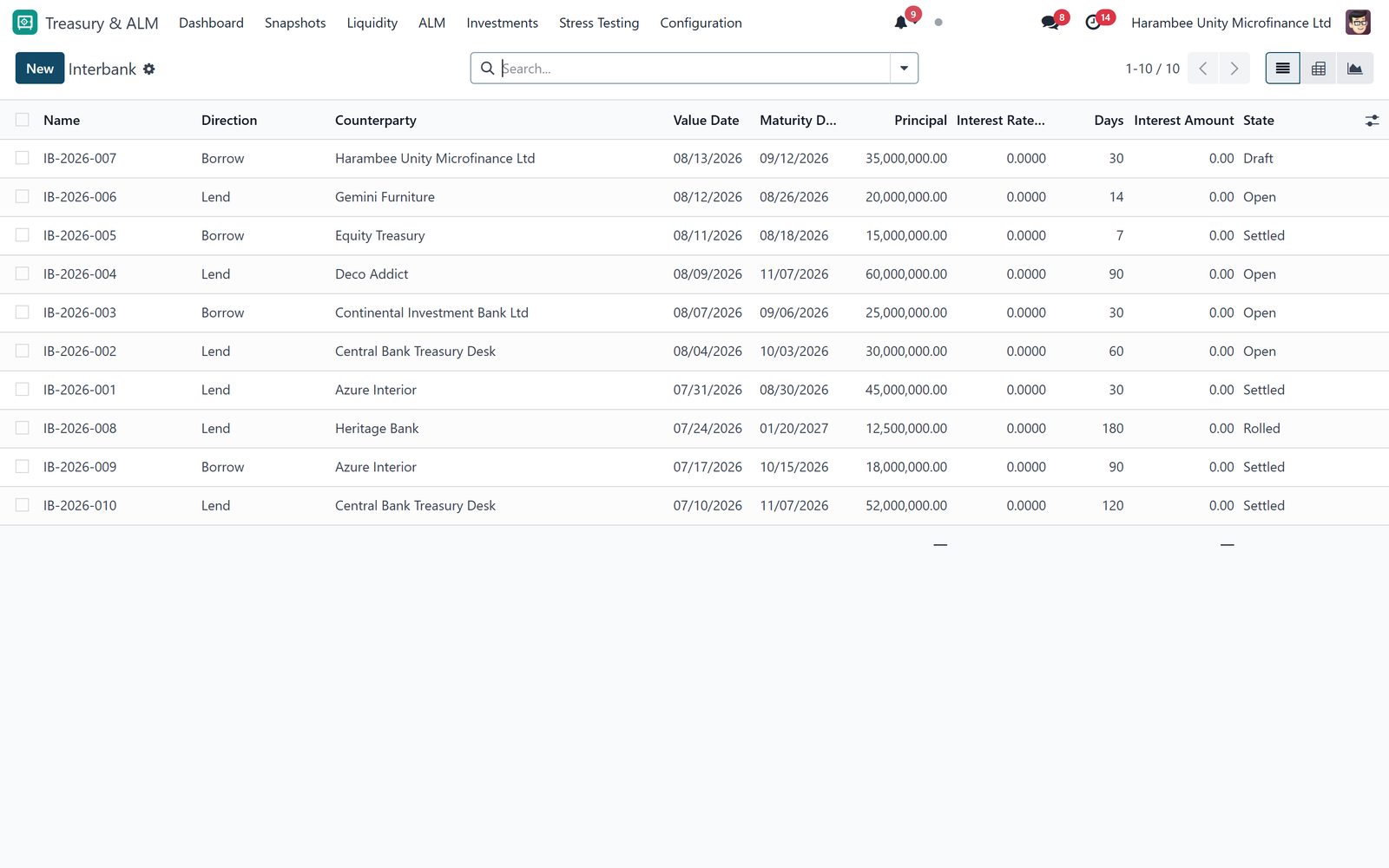Viewport: 1389px width, 868px height.
Task: Expand the search filter dropdown arrow
Action: pyautogui.click(x=904, y=69)
